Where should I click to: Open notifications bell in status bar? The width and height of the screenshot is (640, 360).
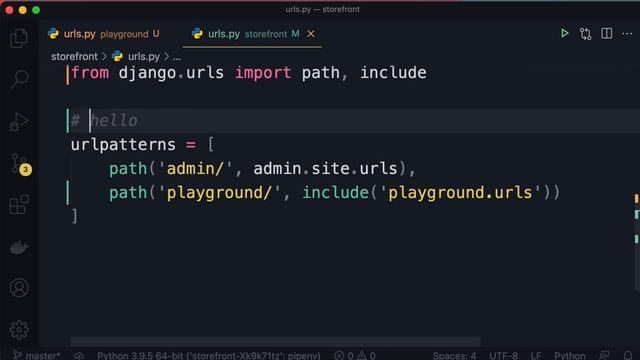pos(628,356)
